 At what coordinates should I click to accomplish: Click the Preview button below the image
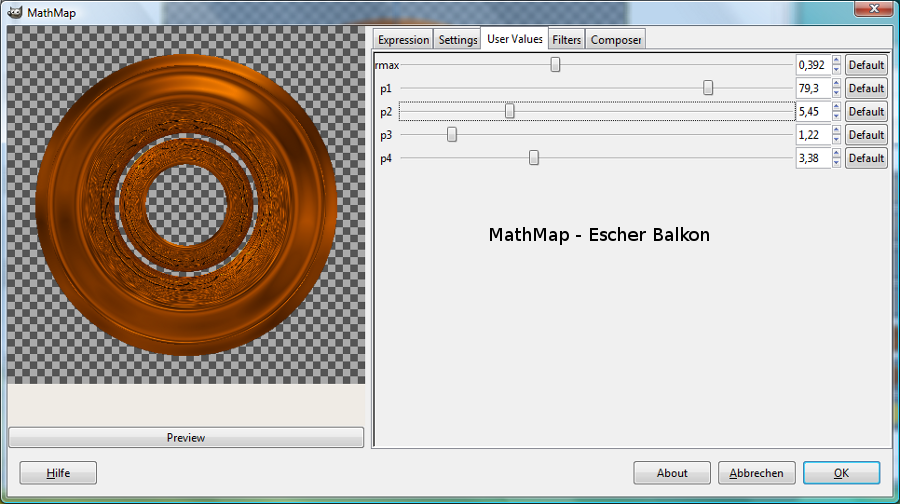tap(186, 437)
